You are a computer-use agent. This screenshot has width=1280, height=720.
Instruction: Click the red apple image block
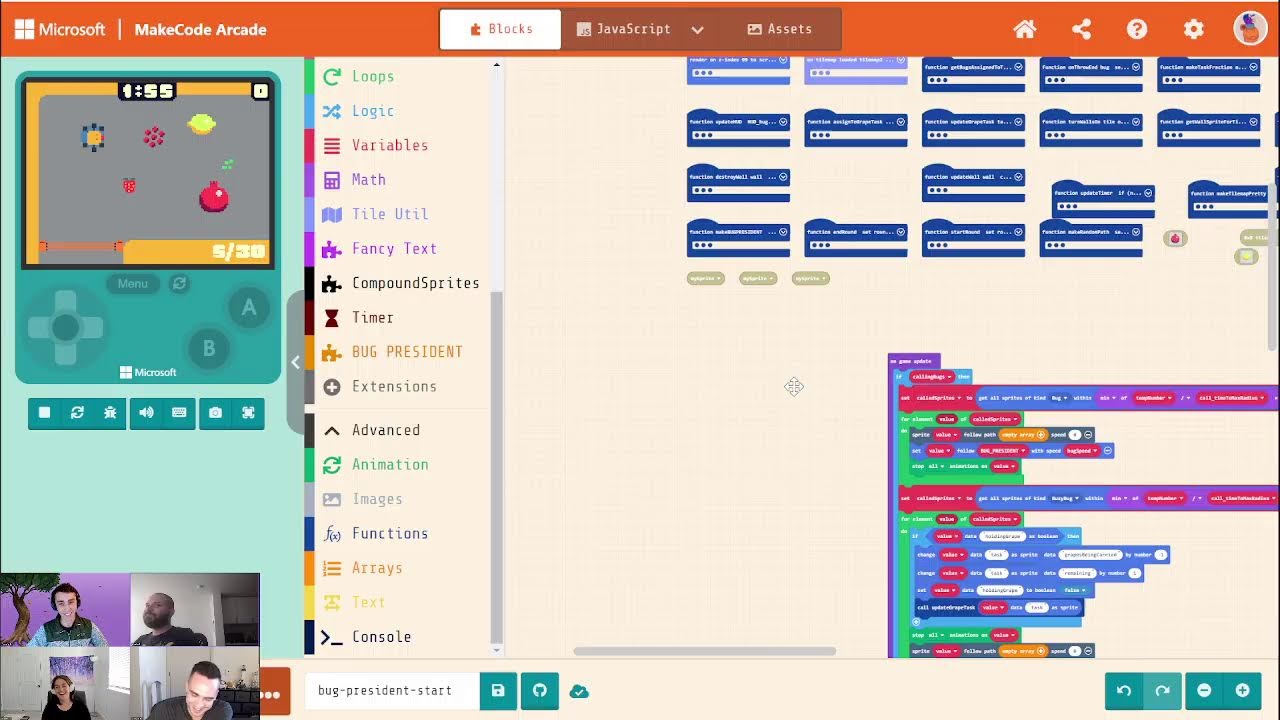[x=1175, y=239]
